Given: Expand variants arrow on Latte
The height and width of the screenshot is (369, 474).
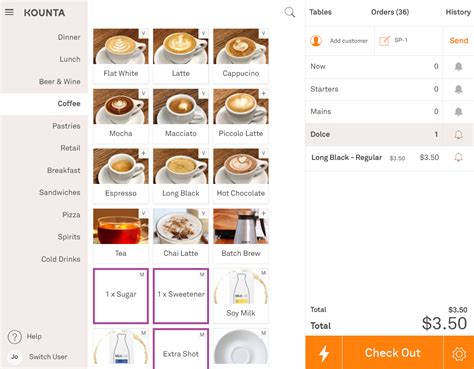Looking at the screenshot, I should pyautogui.click(x=204, y=33).
